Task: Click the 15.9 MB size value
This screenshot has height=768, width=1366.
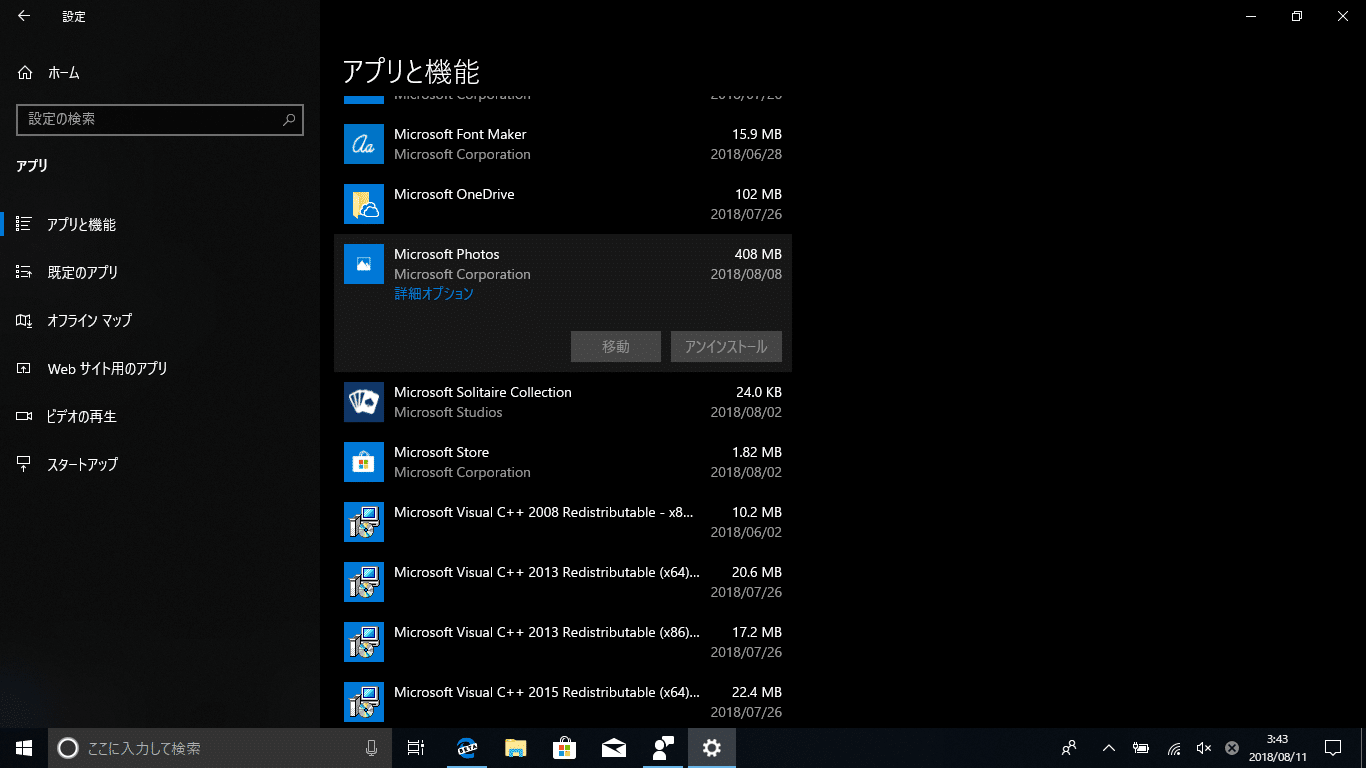Action: point(757,134)
